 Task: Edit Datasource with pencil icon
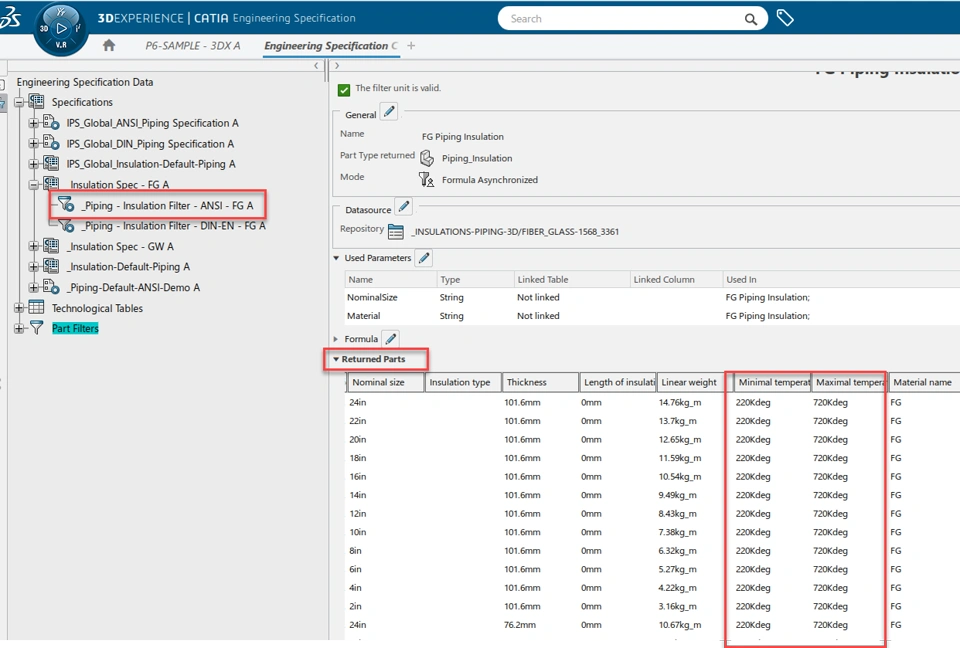pos(403,207)
